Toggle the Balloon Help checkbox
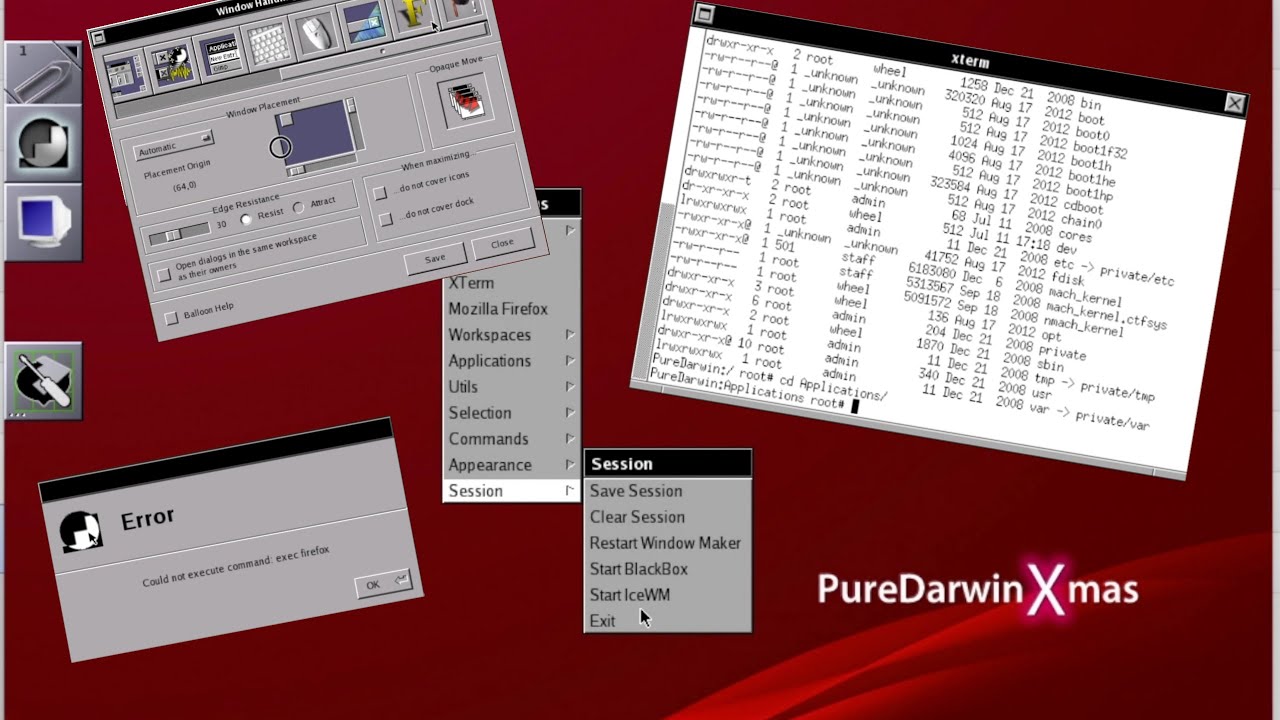Image resolution: width=1280 pixels, height=720 pixels. coord(171,318)
